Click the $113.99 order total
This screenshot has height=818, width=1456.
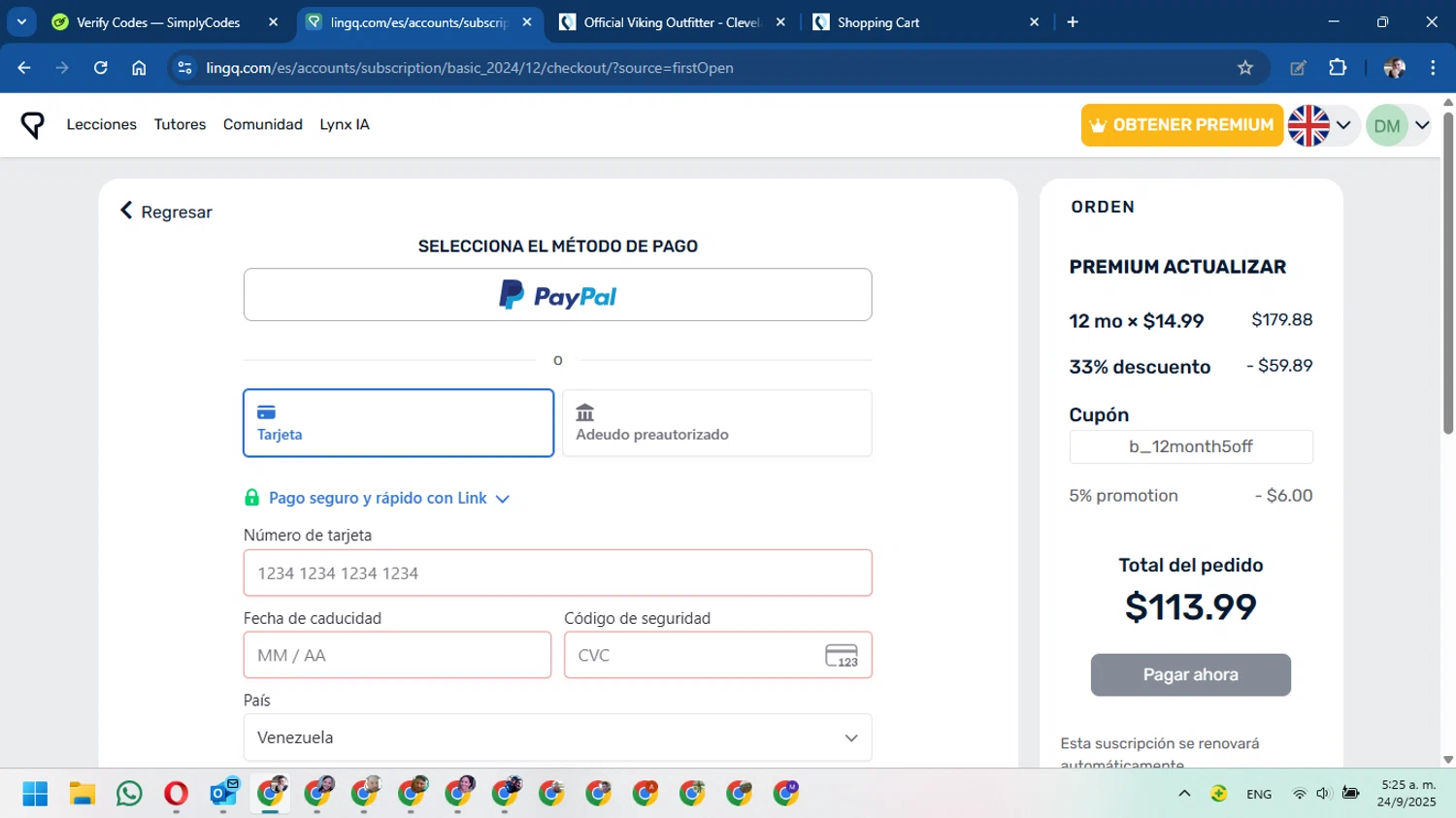[x=1191, y=606]
